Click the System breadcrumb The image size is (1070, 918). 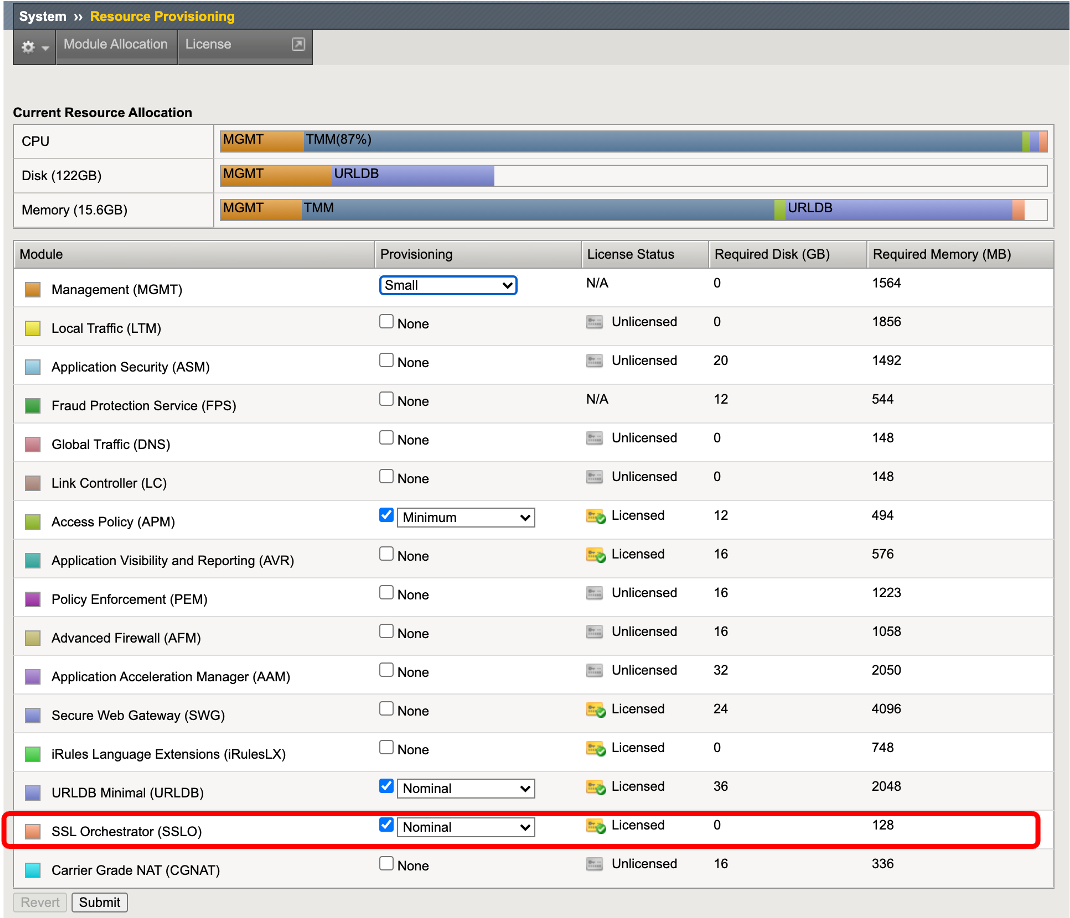click(x=42, y=16)
